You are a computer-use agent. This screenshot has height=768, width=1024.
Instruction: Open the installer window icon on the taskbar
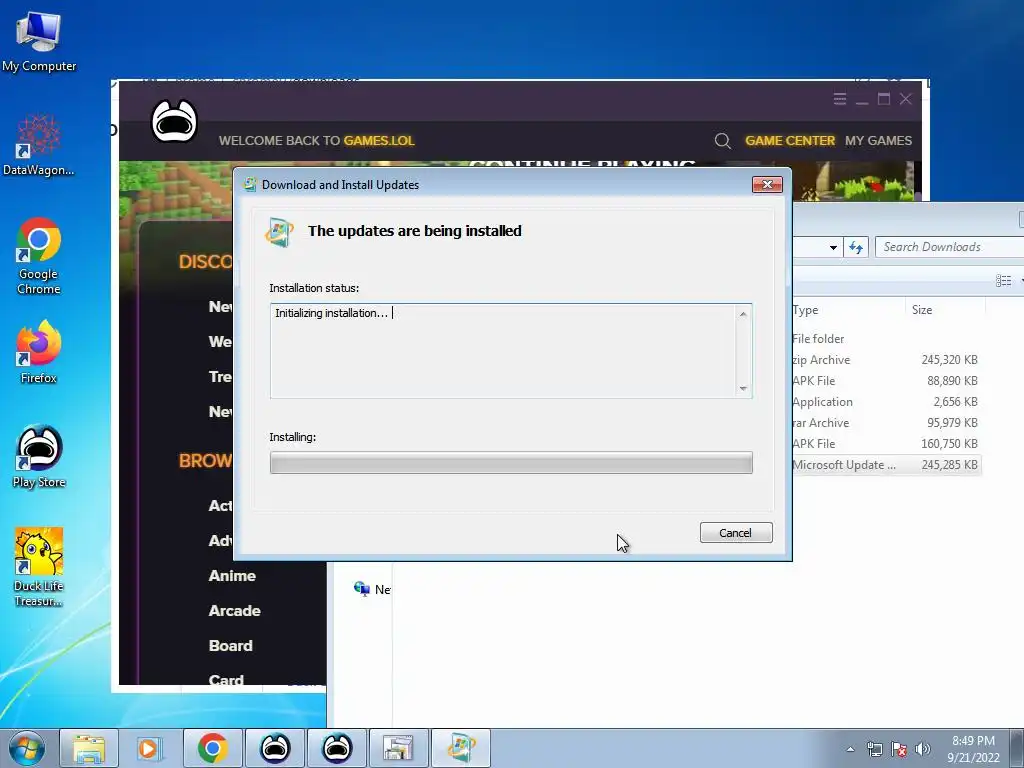pos(398,748)
